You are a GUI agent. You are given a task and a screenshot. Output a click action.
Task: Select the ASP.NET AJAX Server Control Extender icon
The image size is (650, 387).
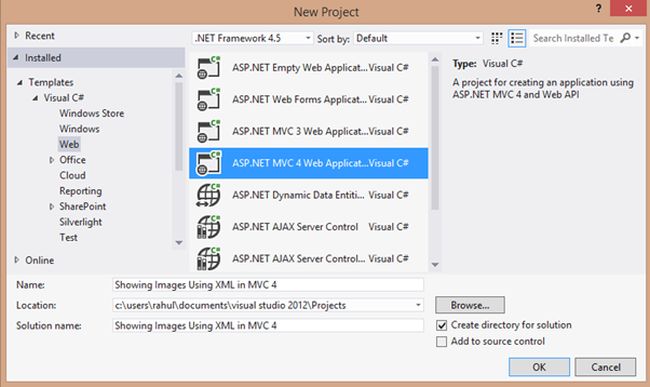pos(209,259)
